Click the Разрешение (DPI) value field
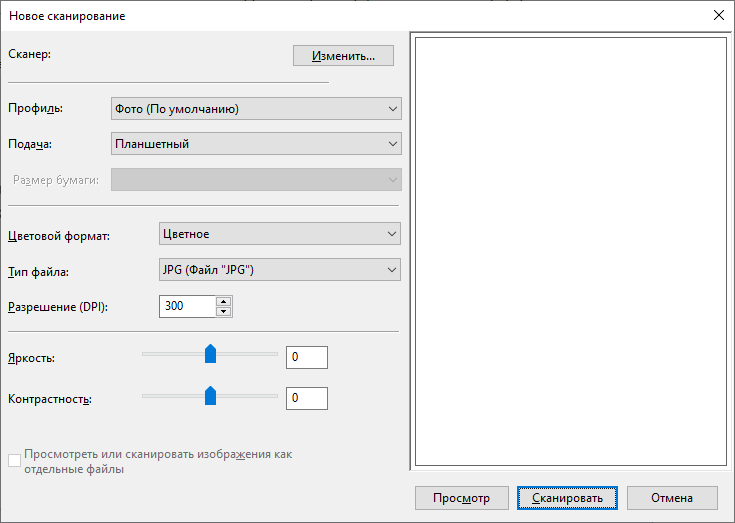The width and height of the screenshot is (735, 523). click(187, 306)
